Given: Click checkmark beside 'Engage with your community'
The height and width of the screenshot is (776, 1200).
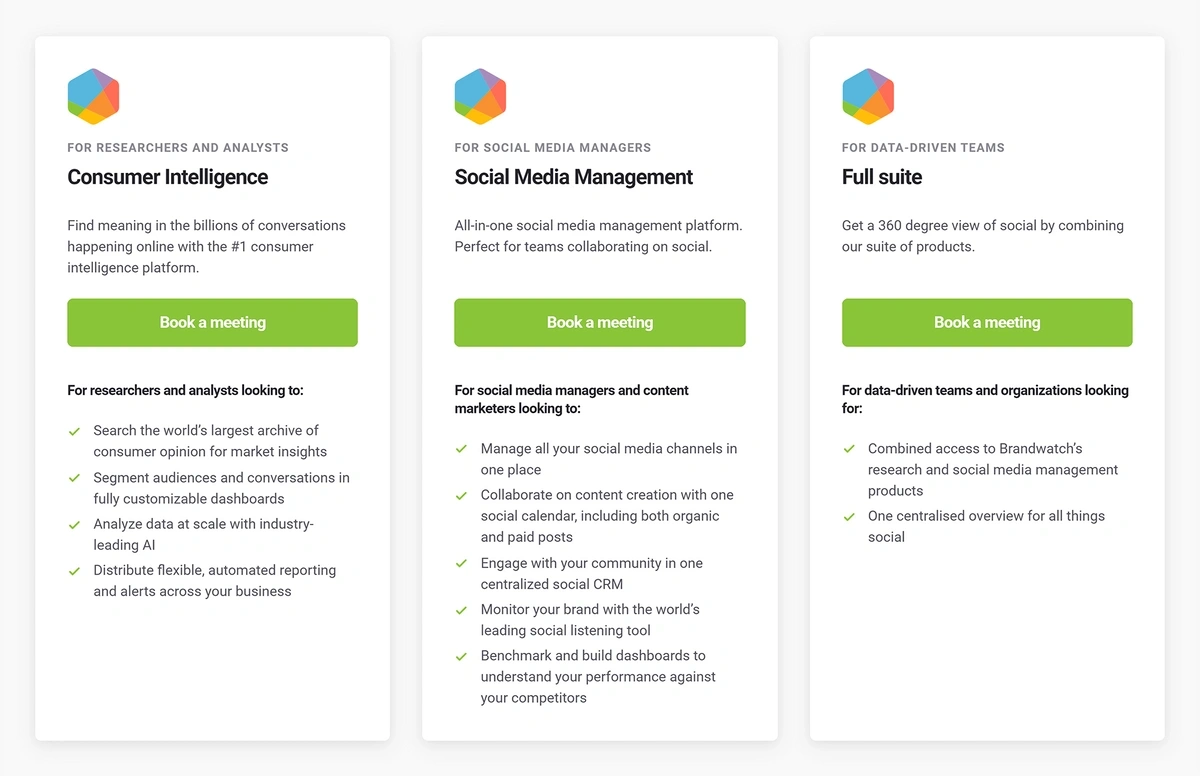Looking at the screenshot, I should [461, 564].
